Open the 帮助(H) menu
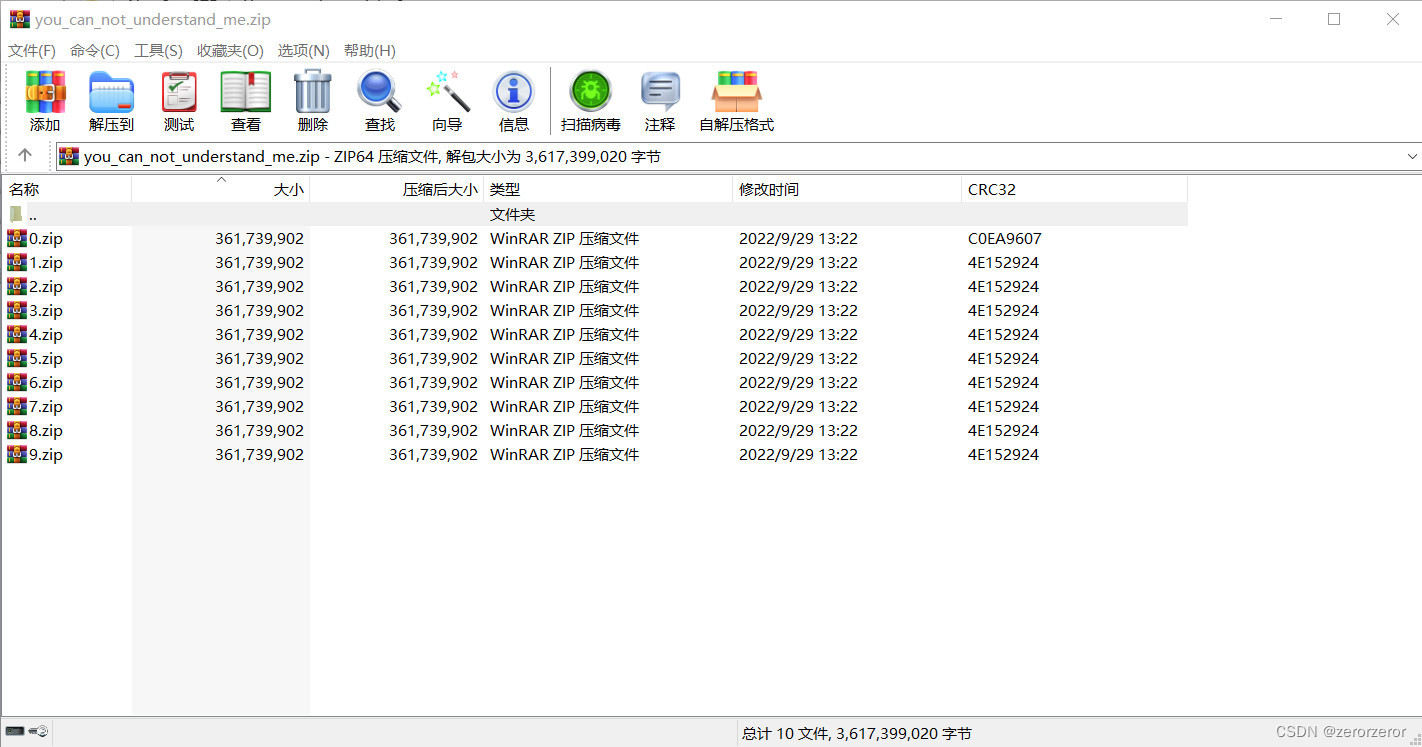 pos(369,50)
